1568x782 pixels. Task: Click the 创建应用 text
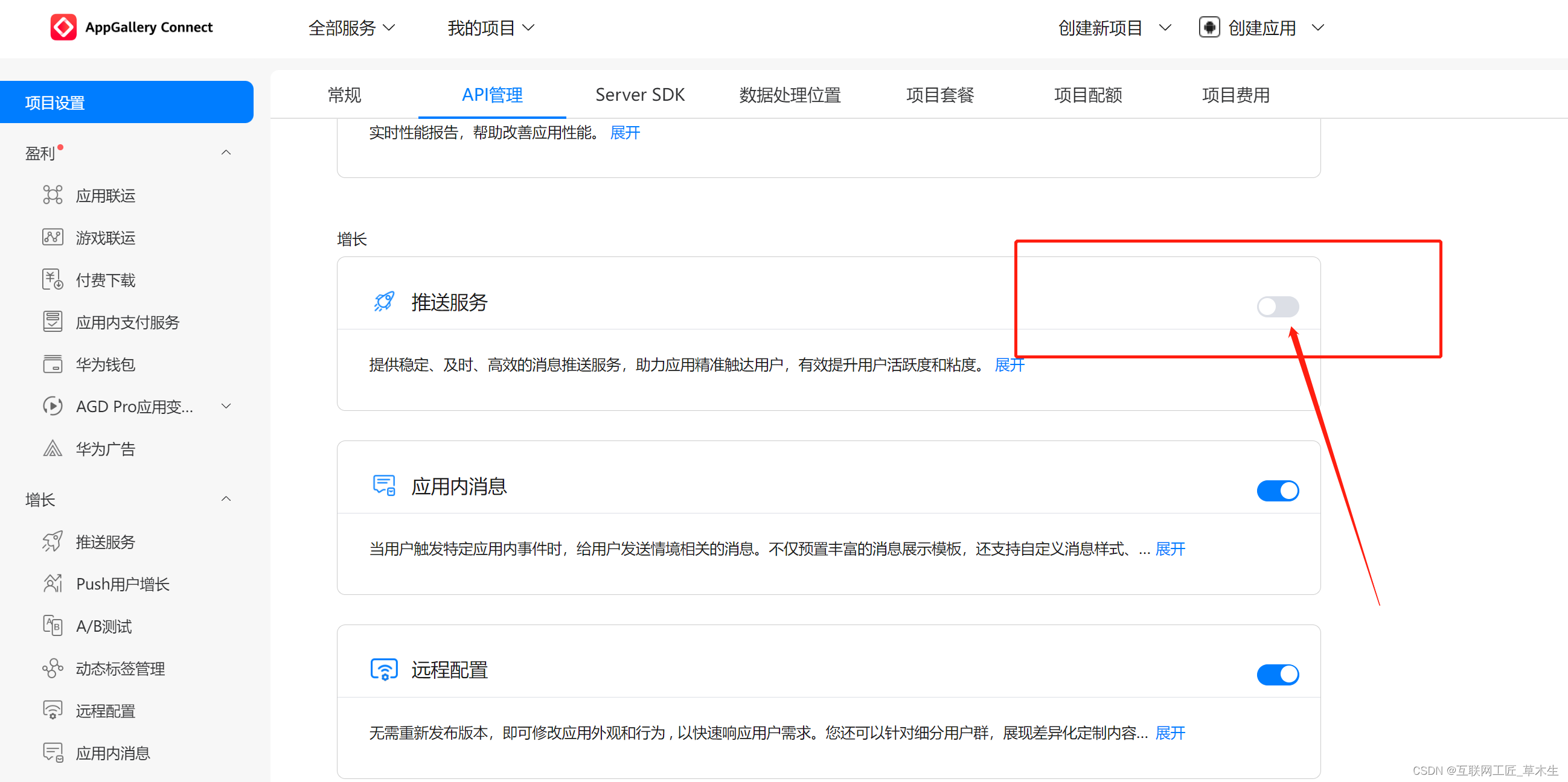click(1262, 28)
